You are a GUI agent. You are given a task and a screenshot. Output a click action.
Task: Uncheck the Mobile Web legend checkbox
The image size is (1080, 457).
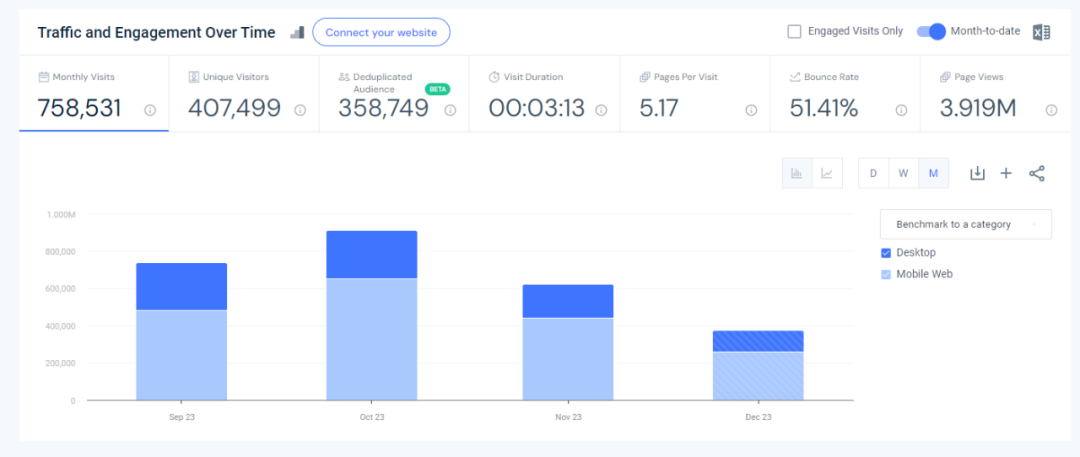[886, 274]
